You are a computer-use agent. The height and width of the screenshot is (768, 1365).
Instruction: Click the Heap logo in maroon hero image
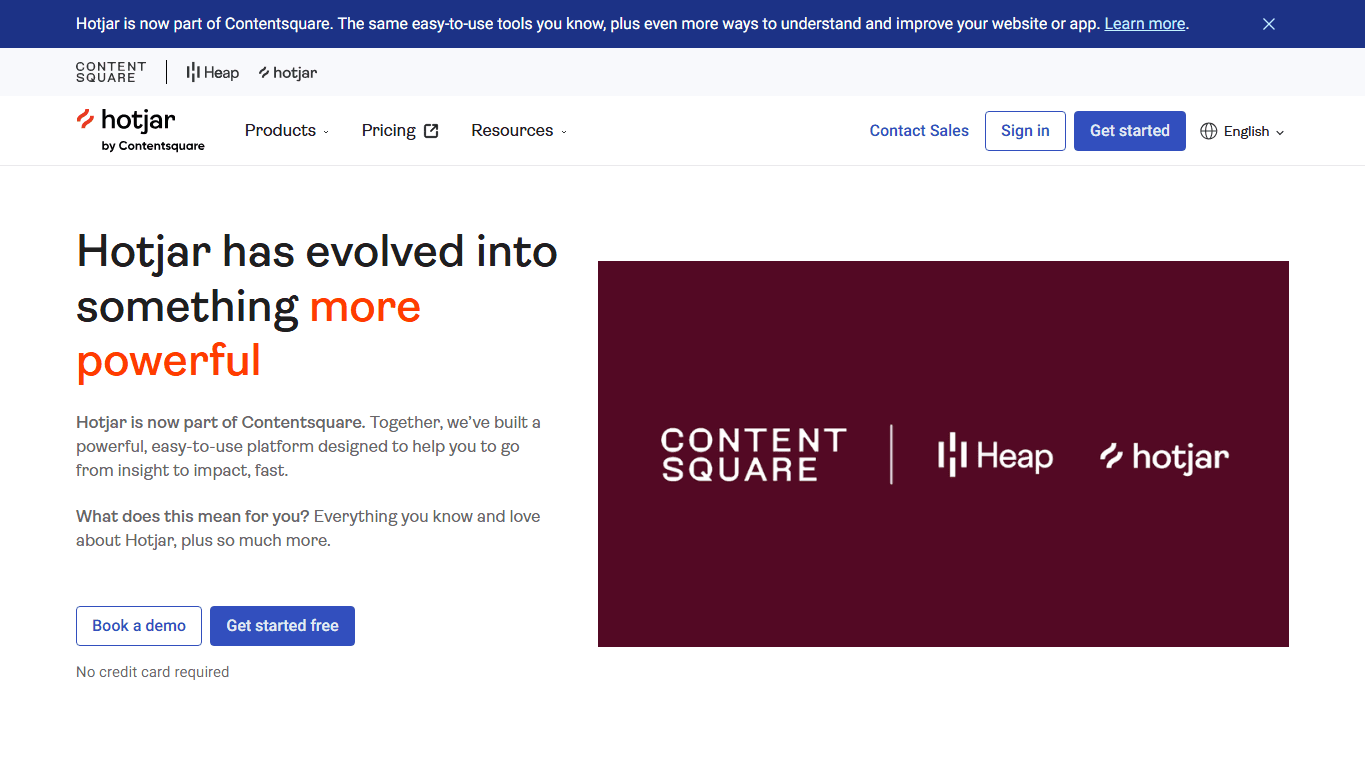995,456
